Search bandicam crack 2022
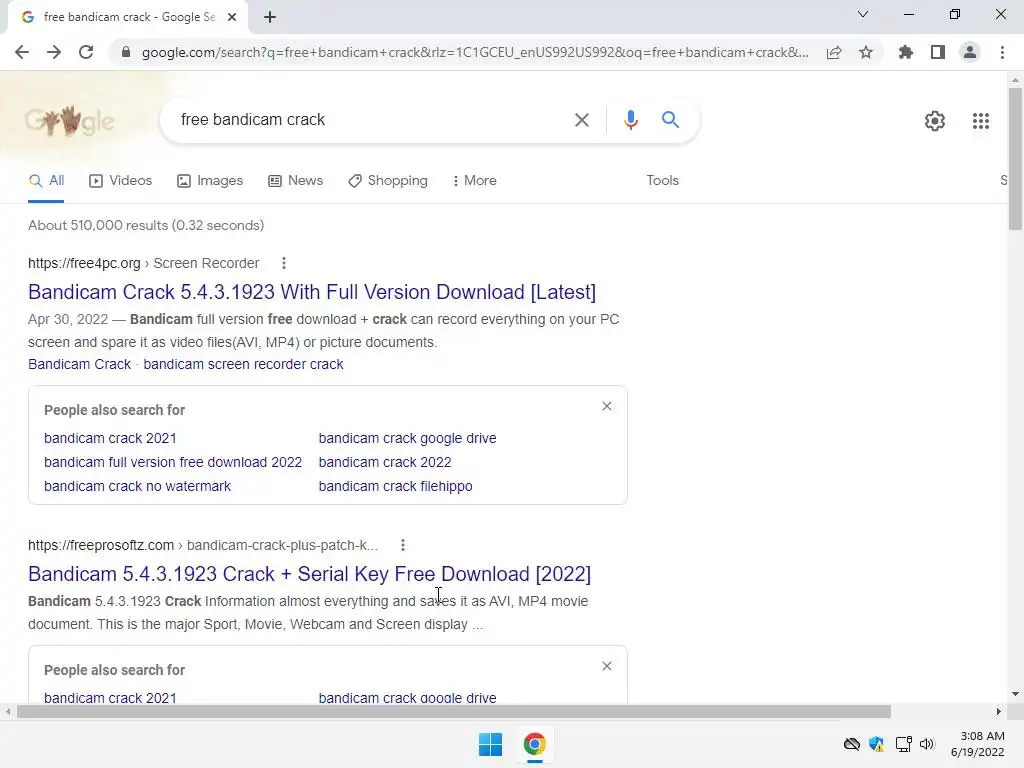1024x768 pixels. [385, 462]
